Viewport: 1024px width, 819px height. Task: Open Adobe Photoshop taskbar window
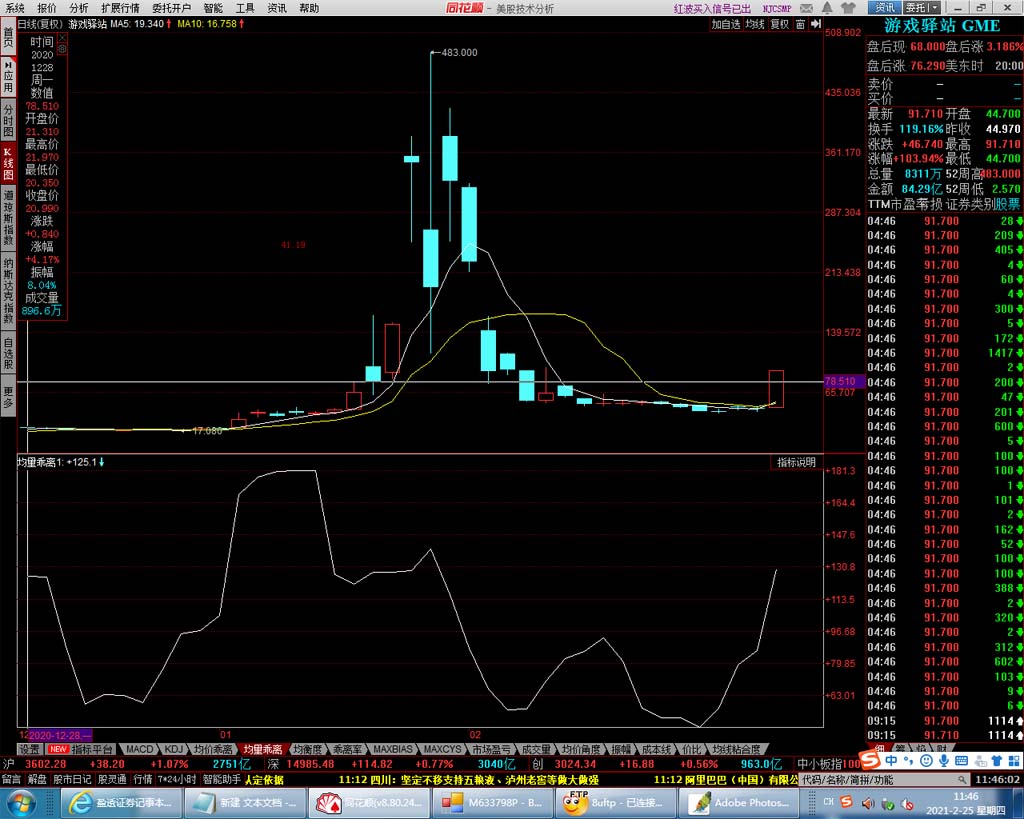[739, 803]
